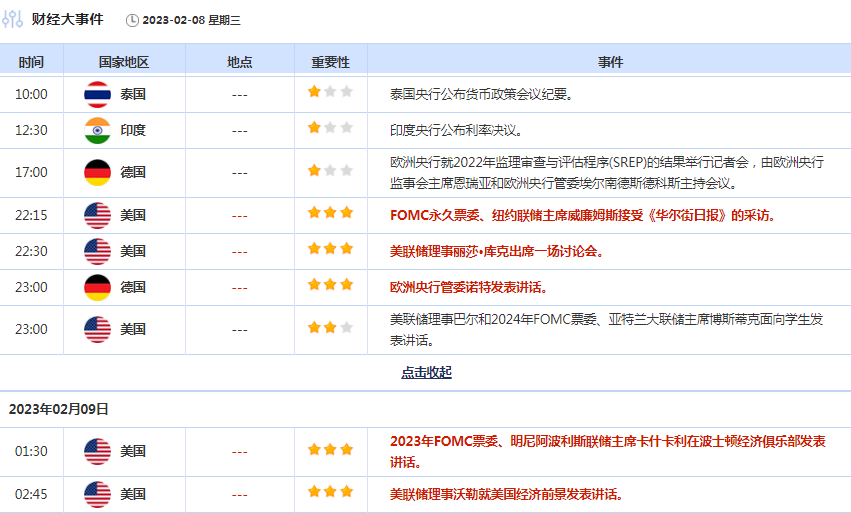This screenshot has width=851, height=513.
Task: Click the Thailand flag in the 10:00 row
Action: pyautogui.click(x=97, y=94)
